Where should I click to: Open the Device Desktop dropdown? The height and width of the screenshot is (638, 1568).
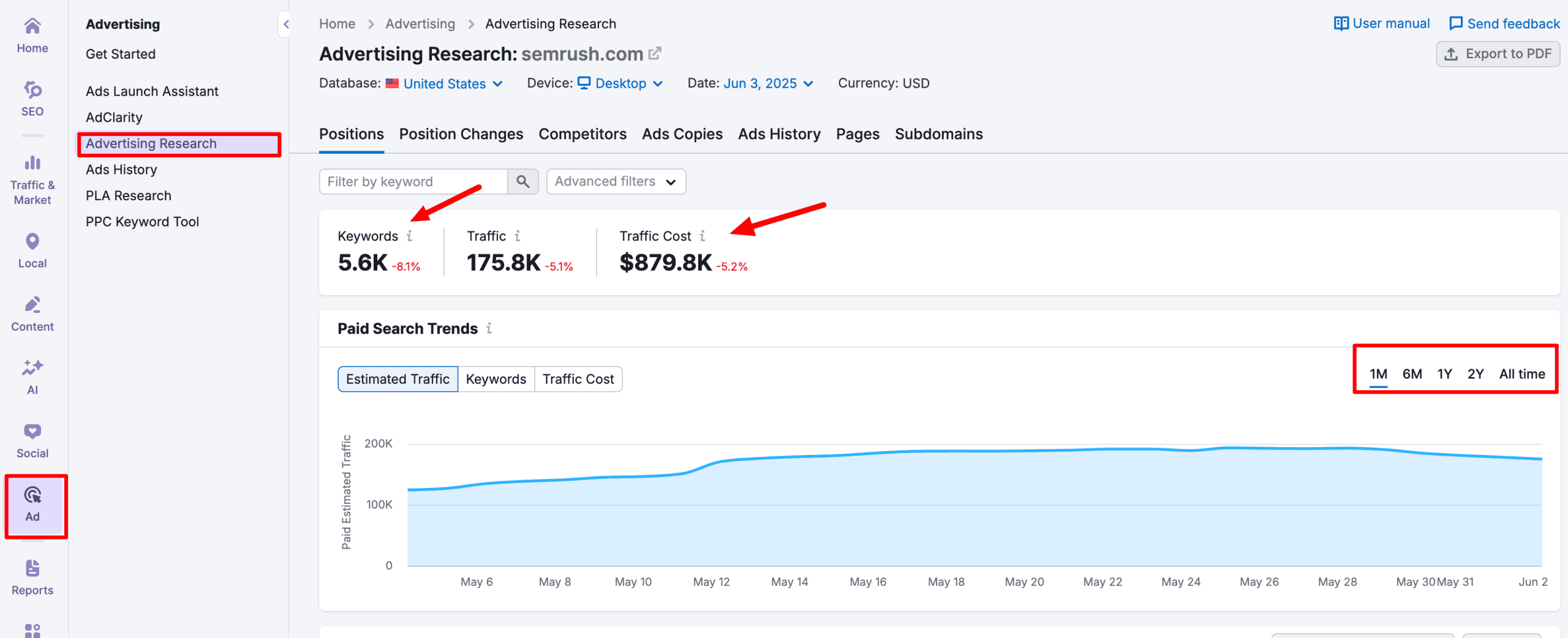coord(620,83)
